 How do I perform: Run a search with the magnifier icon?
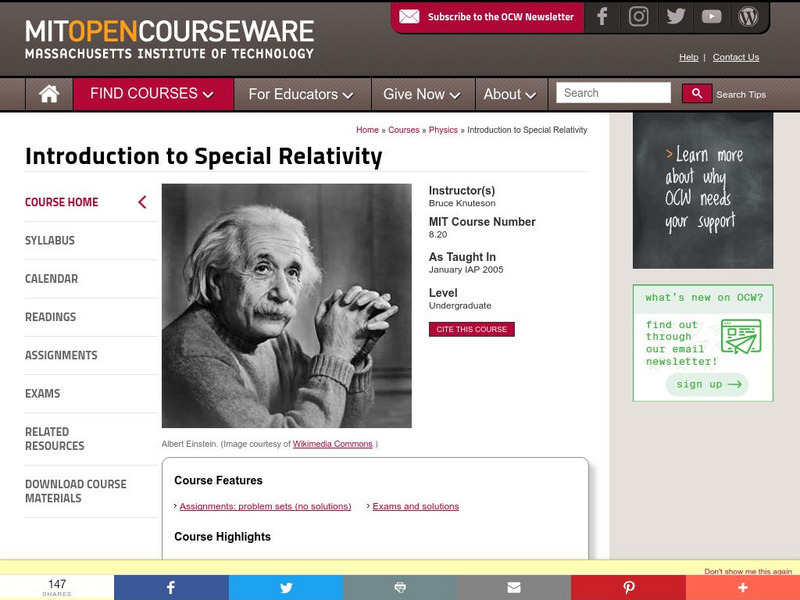(697, 92)
